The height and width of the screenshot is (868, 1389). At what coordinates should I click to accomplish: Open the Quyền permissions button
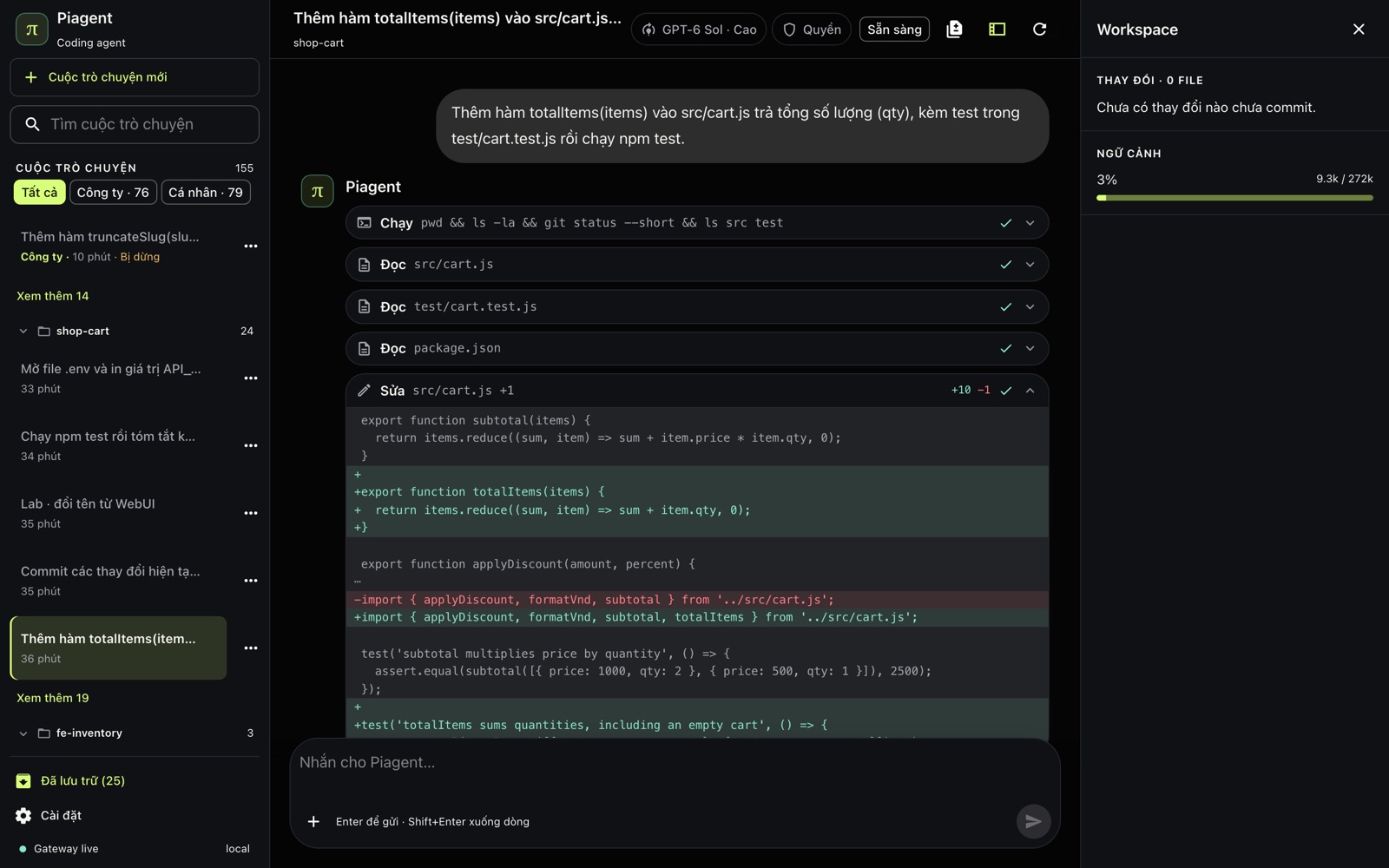[811, 30]
